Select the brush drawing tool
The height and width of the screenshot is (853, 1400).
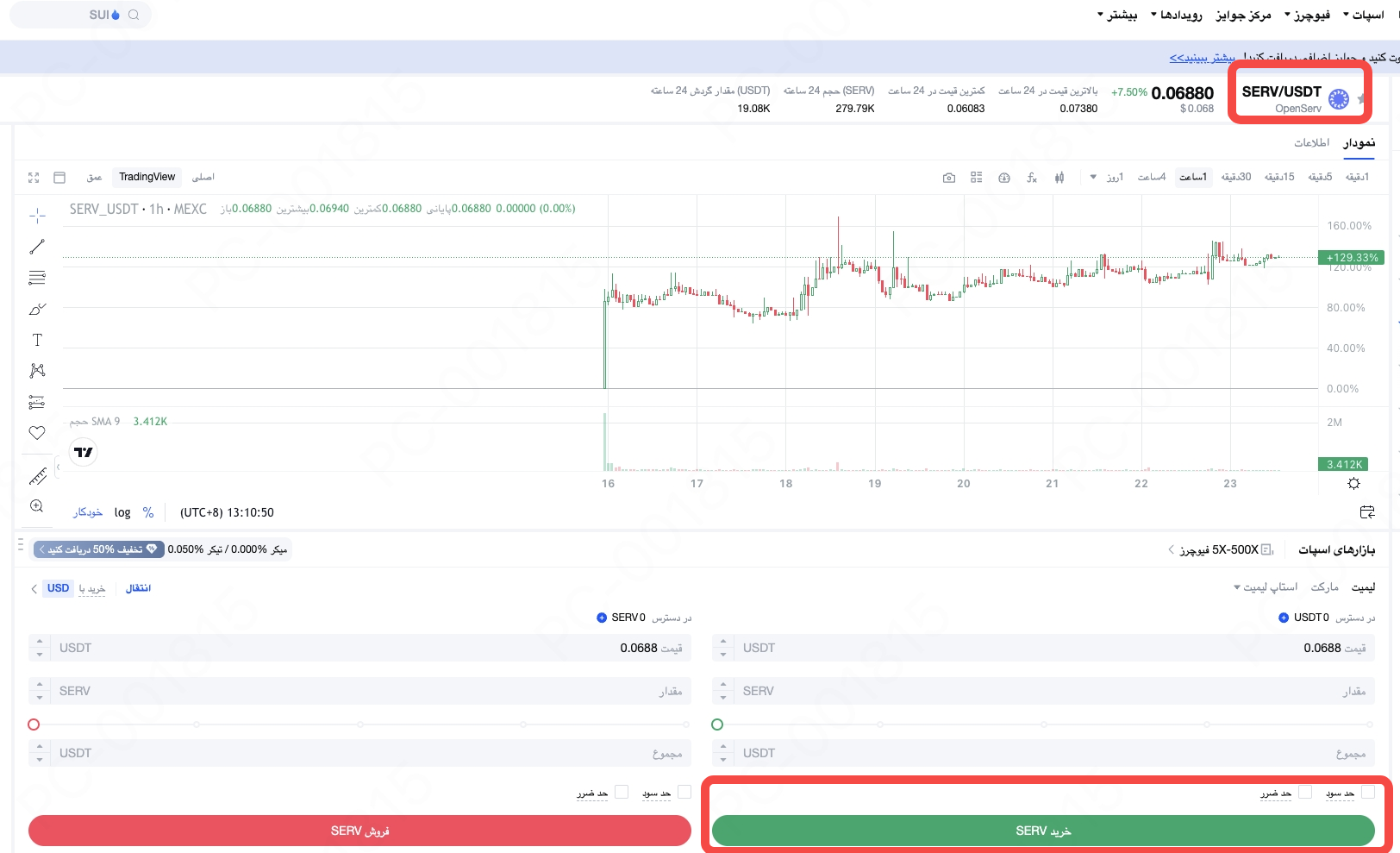[37, 309]
